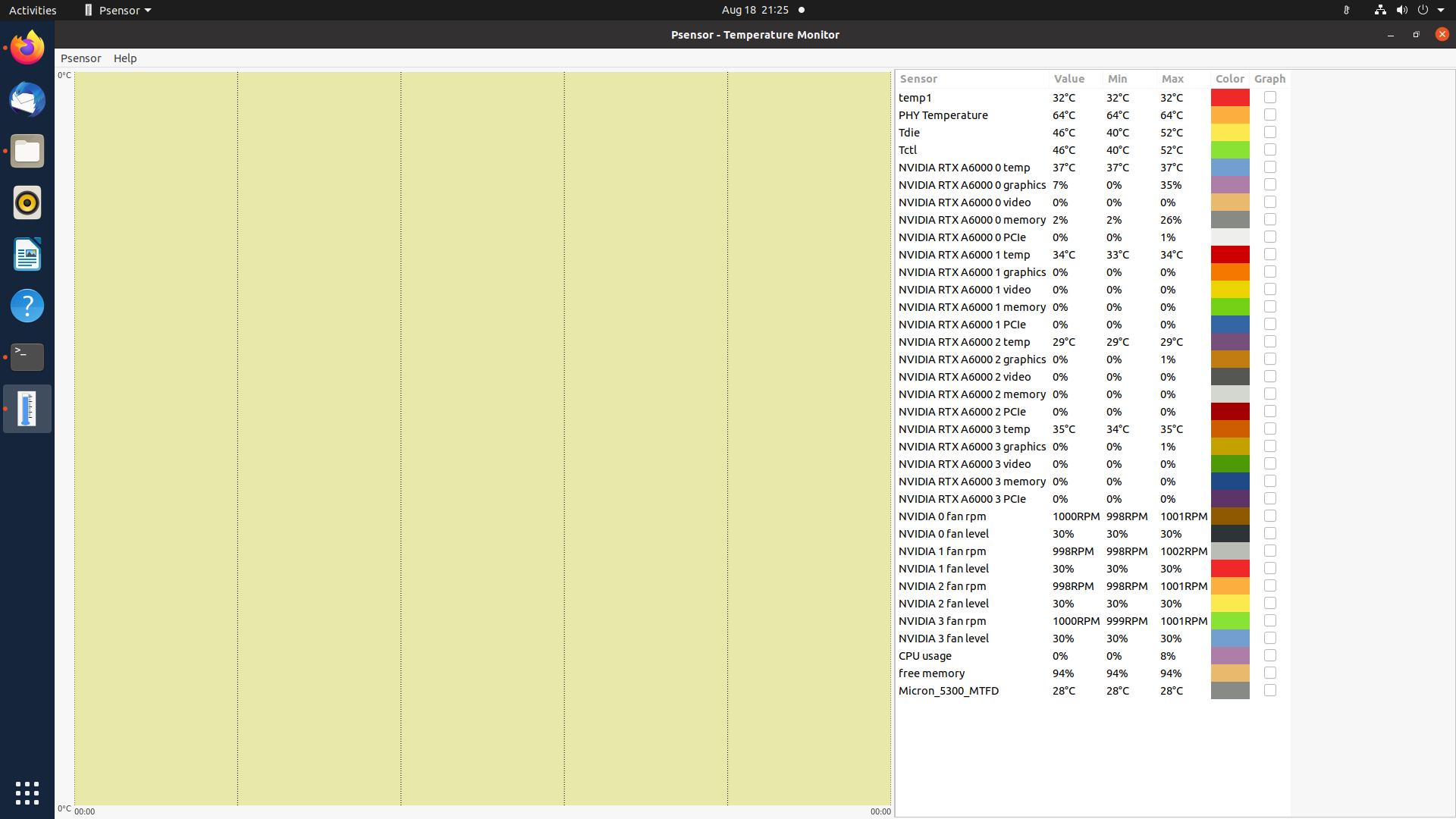The height and width of the screenshot is (819, 1456).
Task: Click color swatch for CPU usage
Action: pyautogui.click(x=1230, y=655)
